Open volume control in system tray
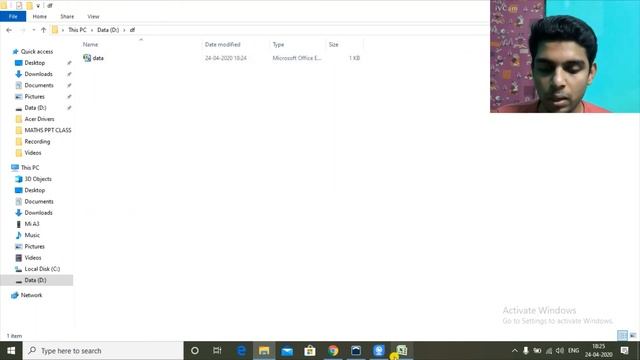The image size is (640, 360). pos(560,351)
